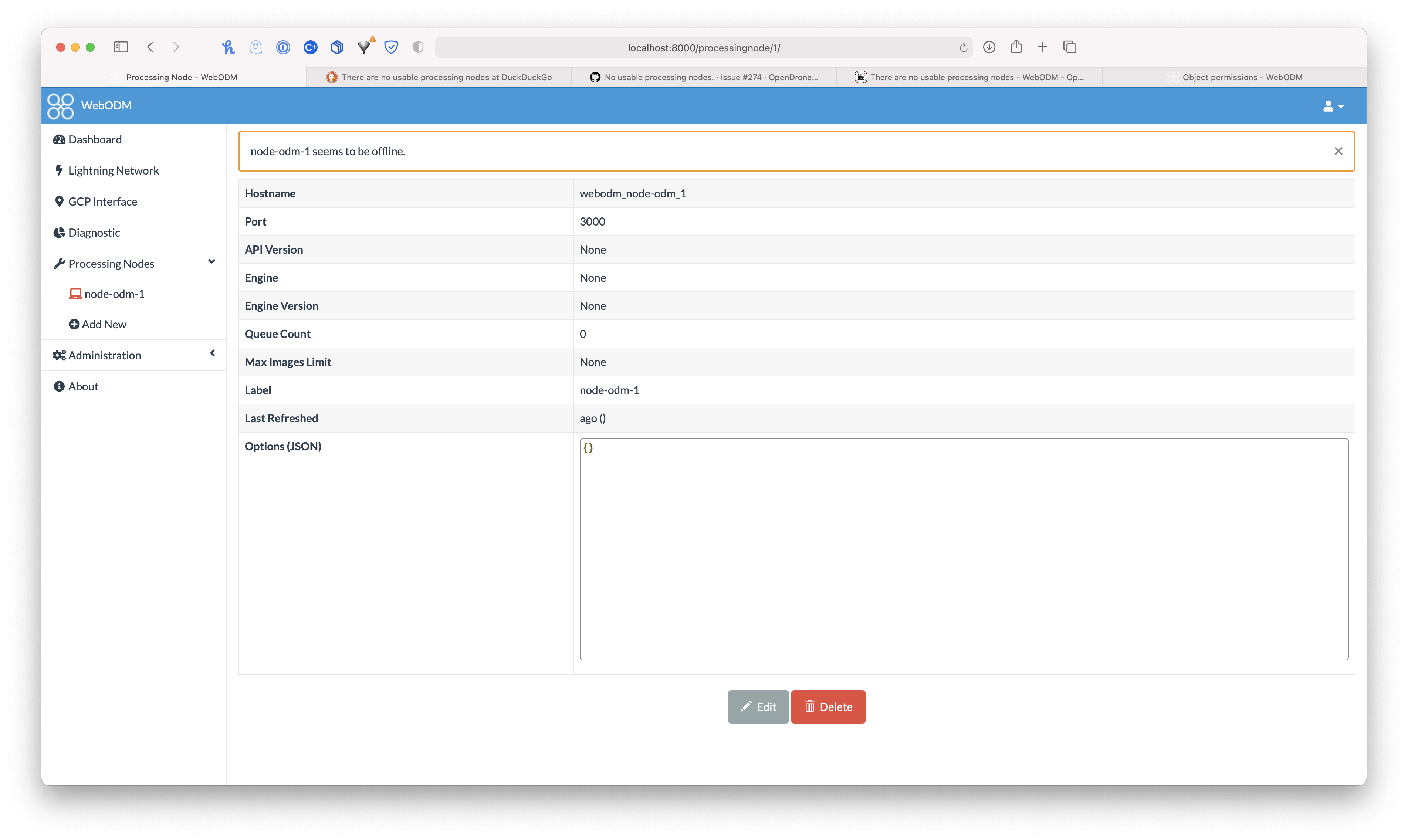Open the Lightning Network page
Viewport: 1408px width, 840px height.
click(113, 170)
